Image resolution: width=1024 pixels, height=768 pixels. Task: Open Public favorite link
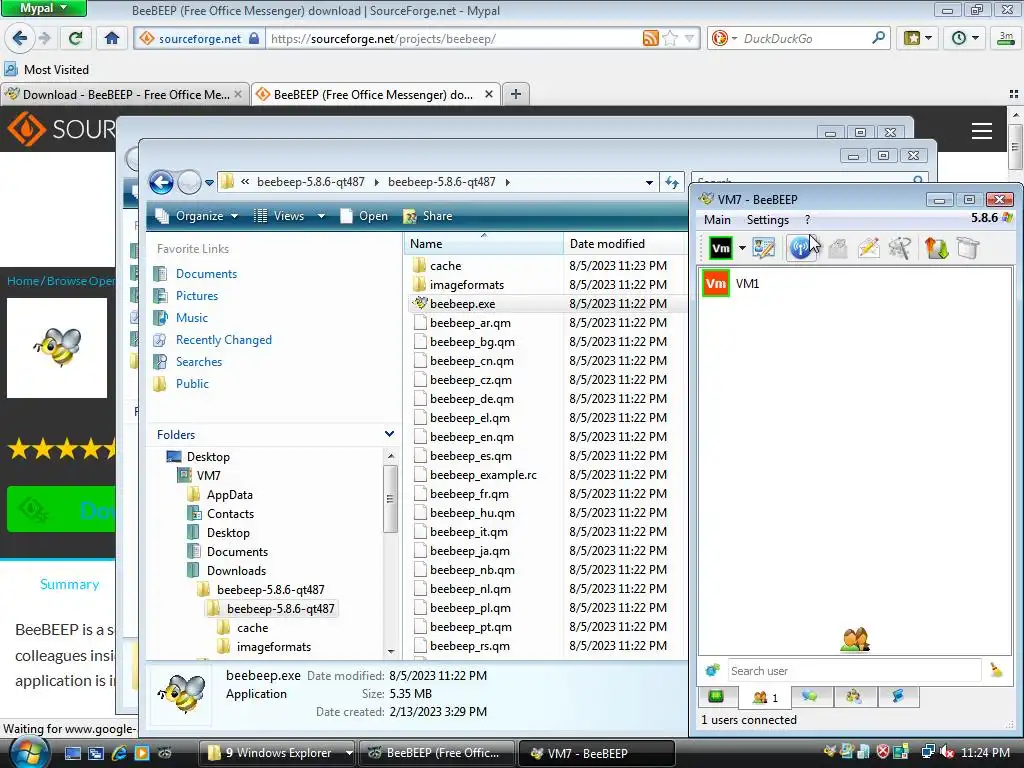192,384
